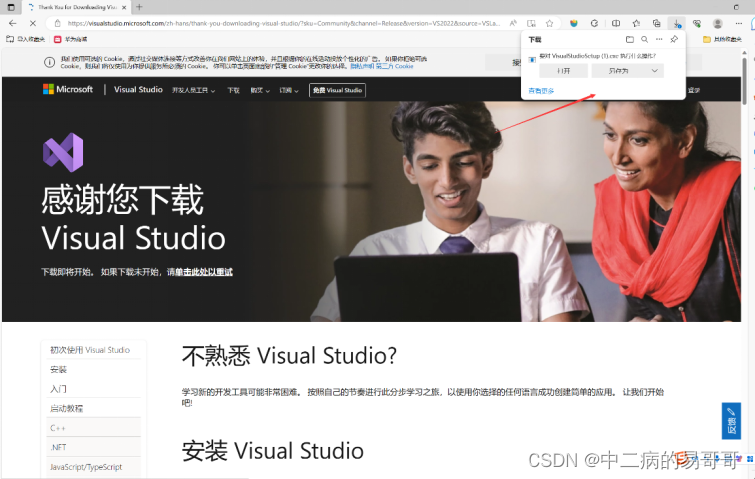Select the Install sidebar item

pos(59,370)
